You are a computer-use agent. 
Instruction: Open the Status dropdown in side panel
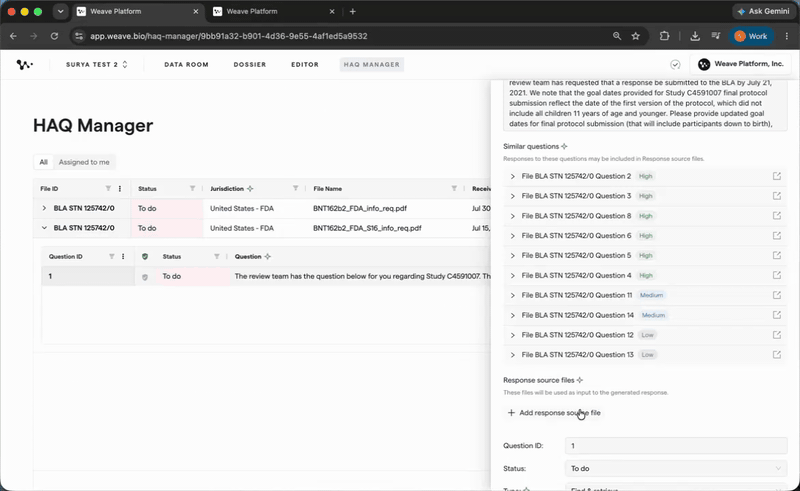pos(676,469)
